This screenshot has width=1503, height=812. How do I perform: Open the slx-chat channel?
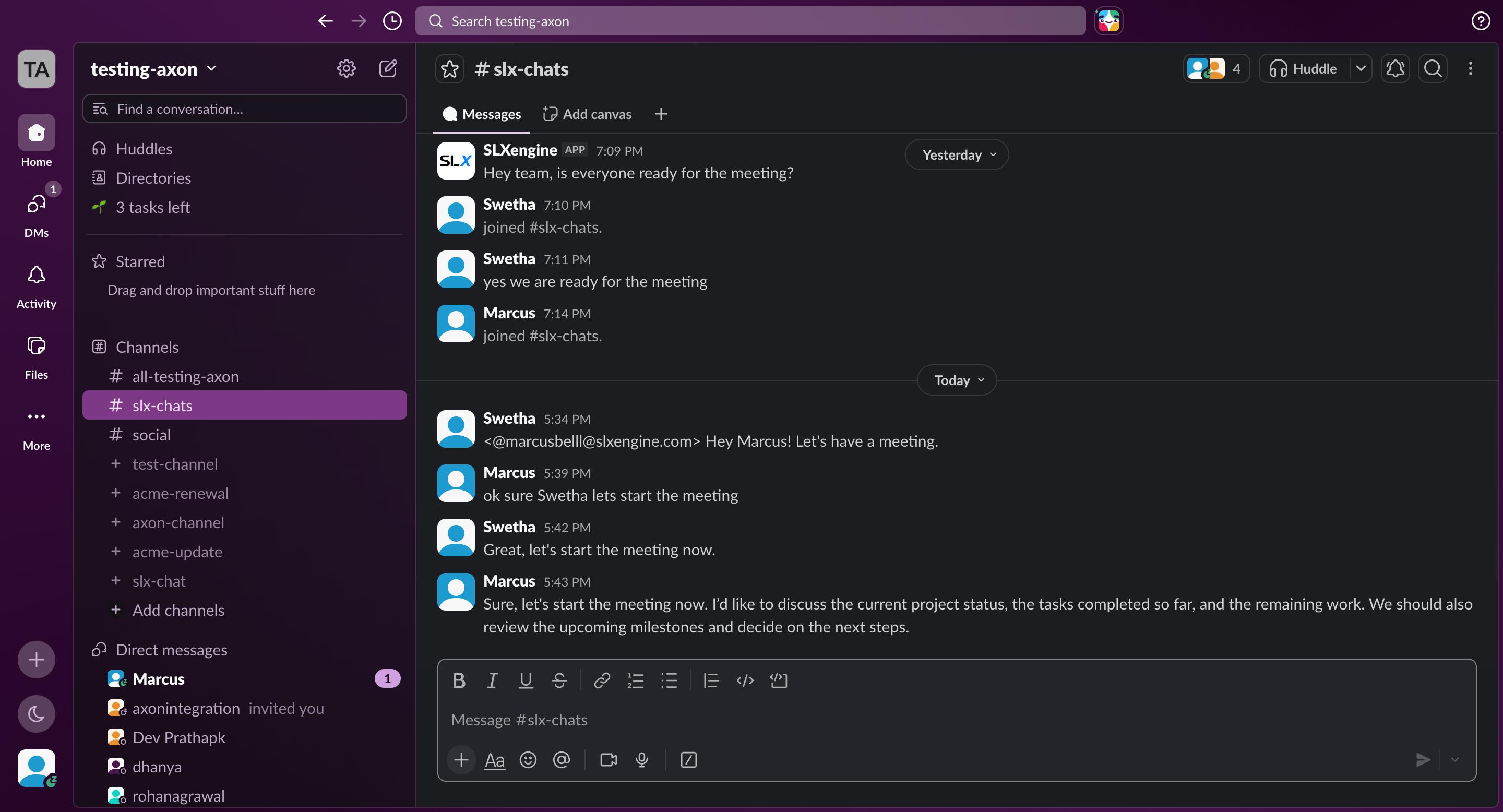click(x=244, y=580)
